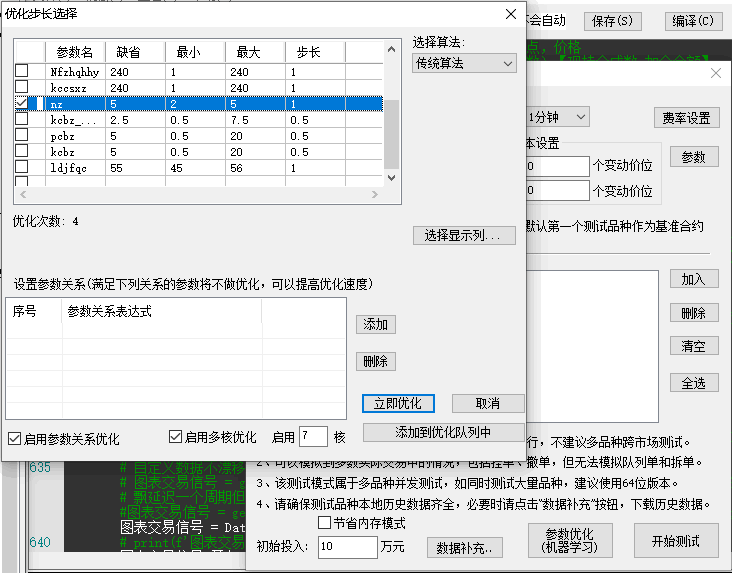732x573 pixels.
Task: Select the pcbz parameter name
Action: [x=63, y=136]
